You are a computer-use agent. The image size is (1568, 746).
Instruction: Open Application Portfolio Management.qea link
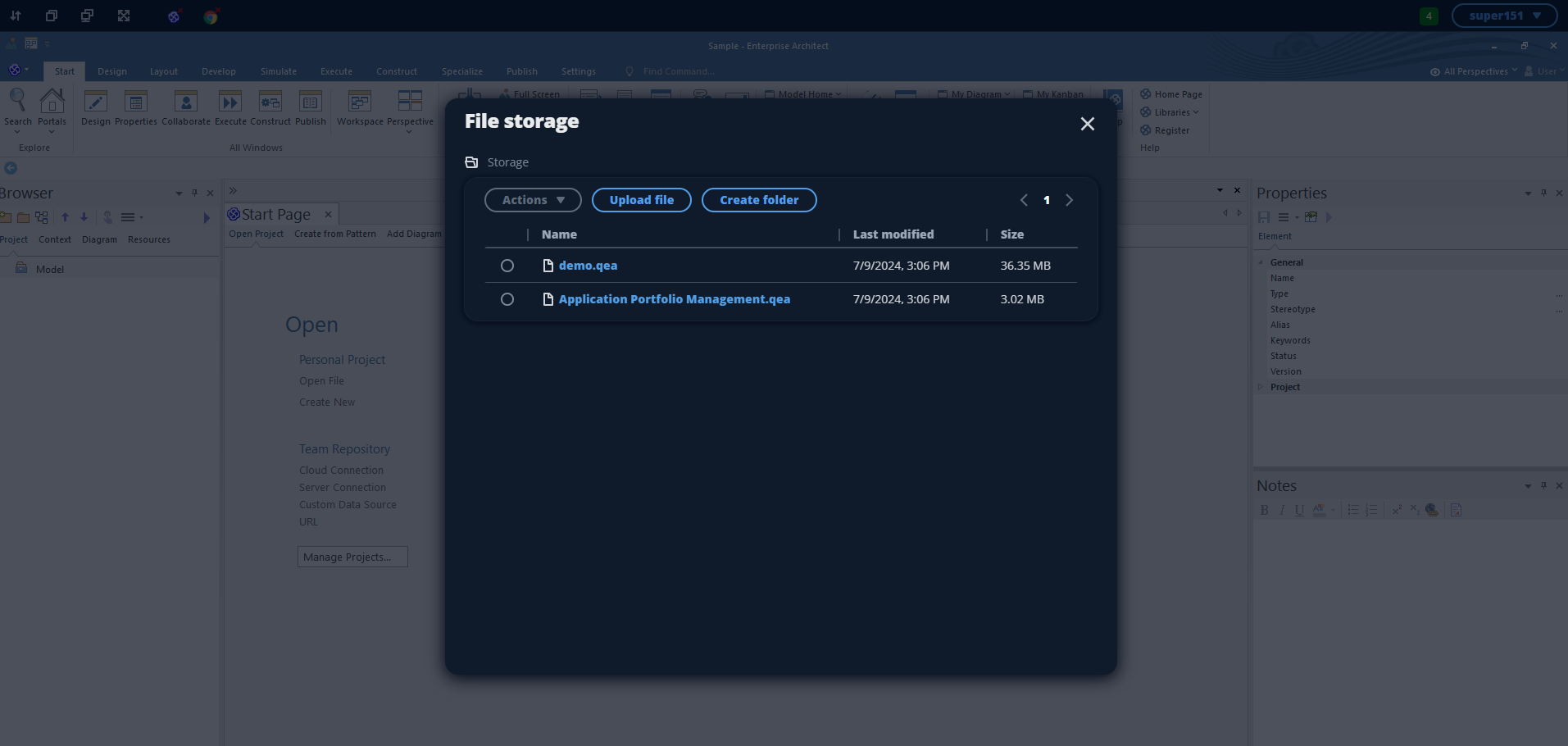pyautogui.click(x=674, y=299)
